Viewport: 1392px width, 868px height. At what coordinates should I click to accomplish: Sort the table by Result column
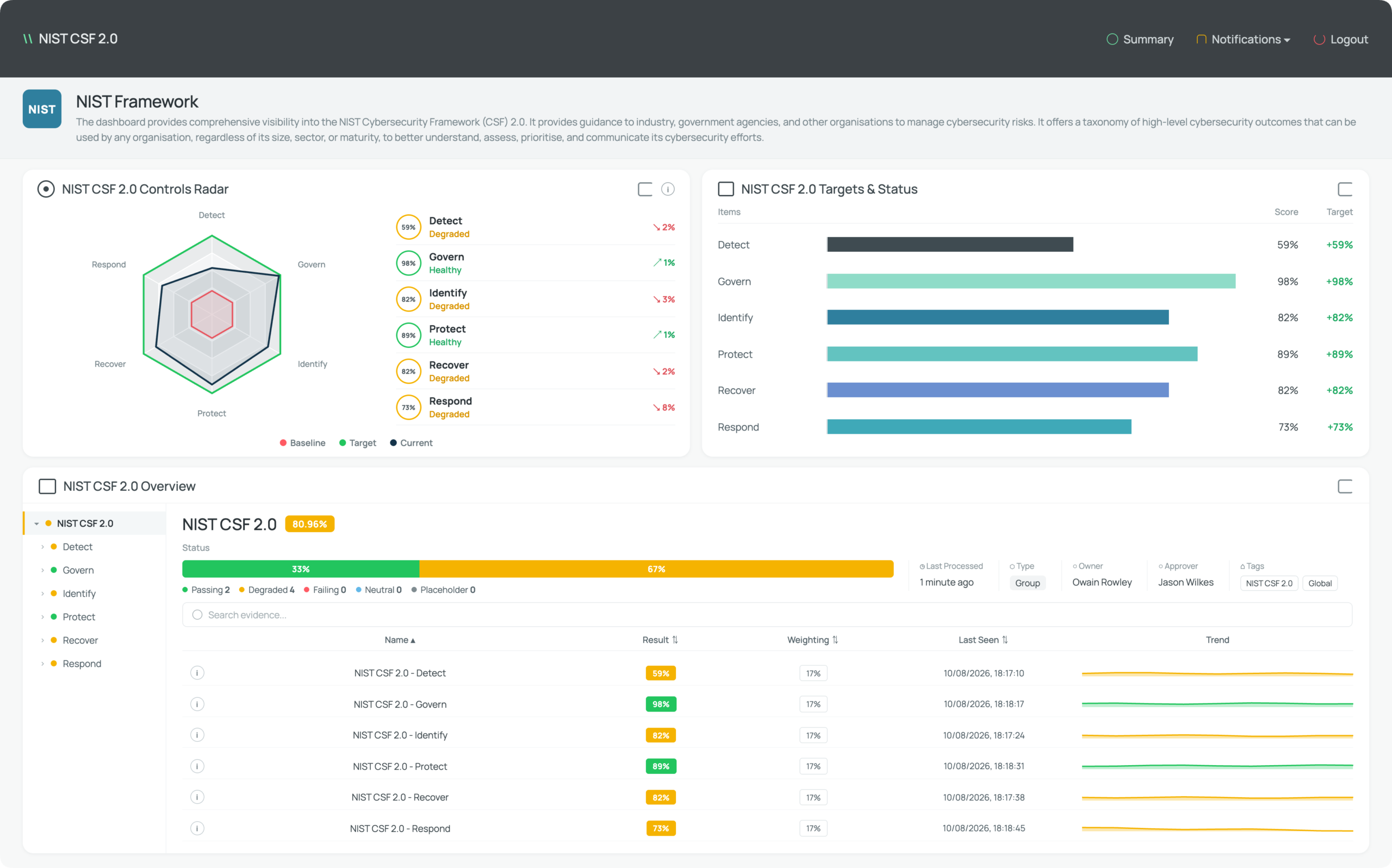click(x=660, y=640)
